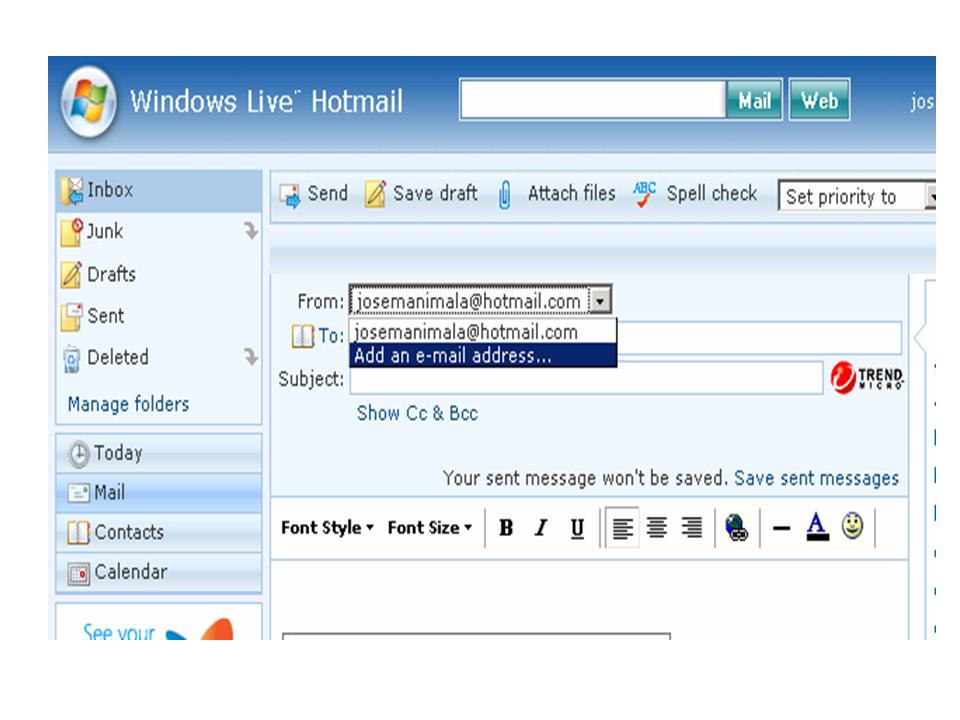Insert a horizontal line
Screen dimensions: 960x720
click(x=781, y=528)
